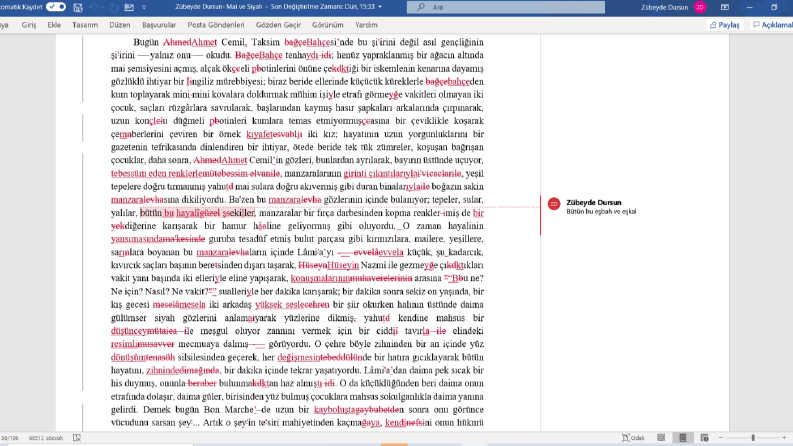The image size is (793, 446).
Task: Select Zübeyde Dursun's comment in margin
Action: pos(601,207)
